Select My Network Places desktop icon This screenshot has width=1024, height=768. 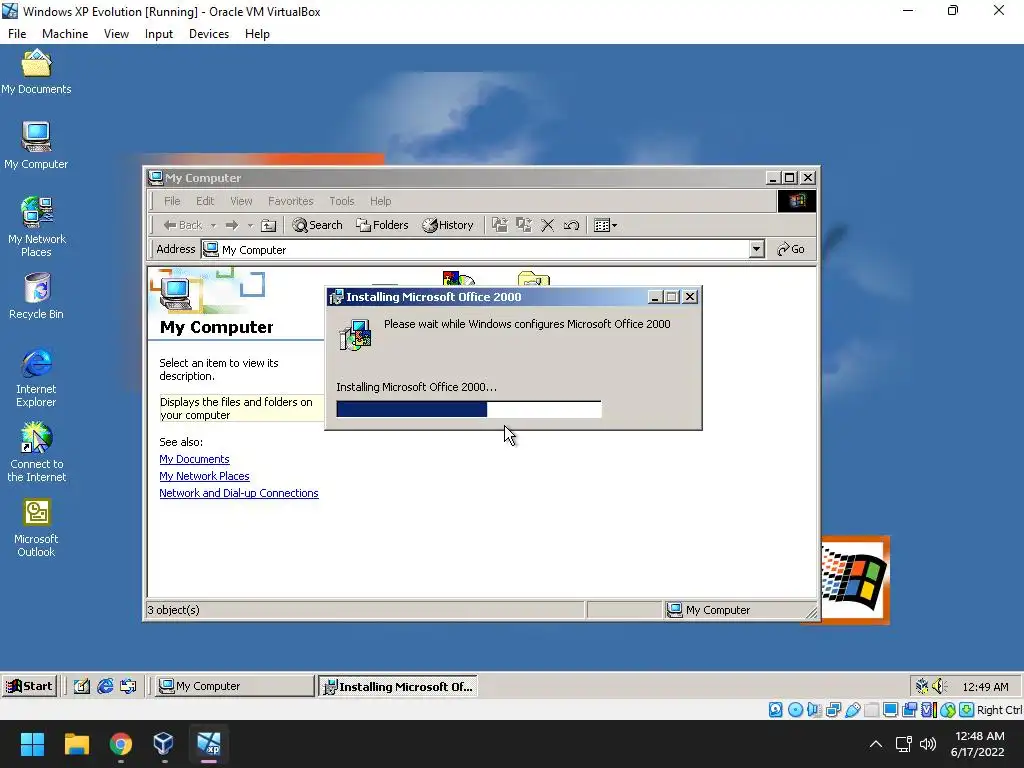[37, 226]
